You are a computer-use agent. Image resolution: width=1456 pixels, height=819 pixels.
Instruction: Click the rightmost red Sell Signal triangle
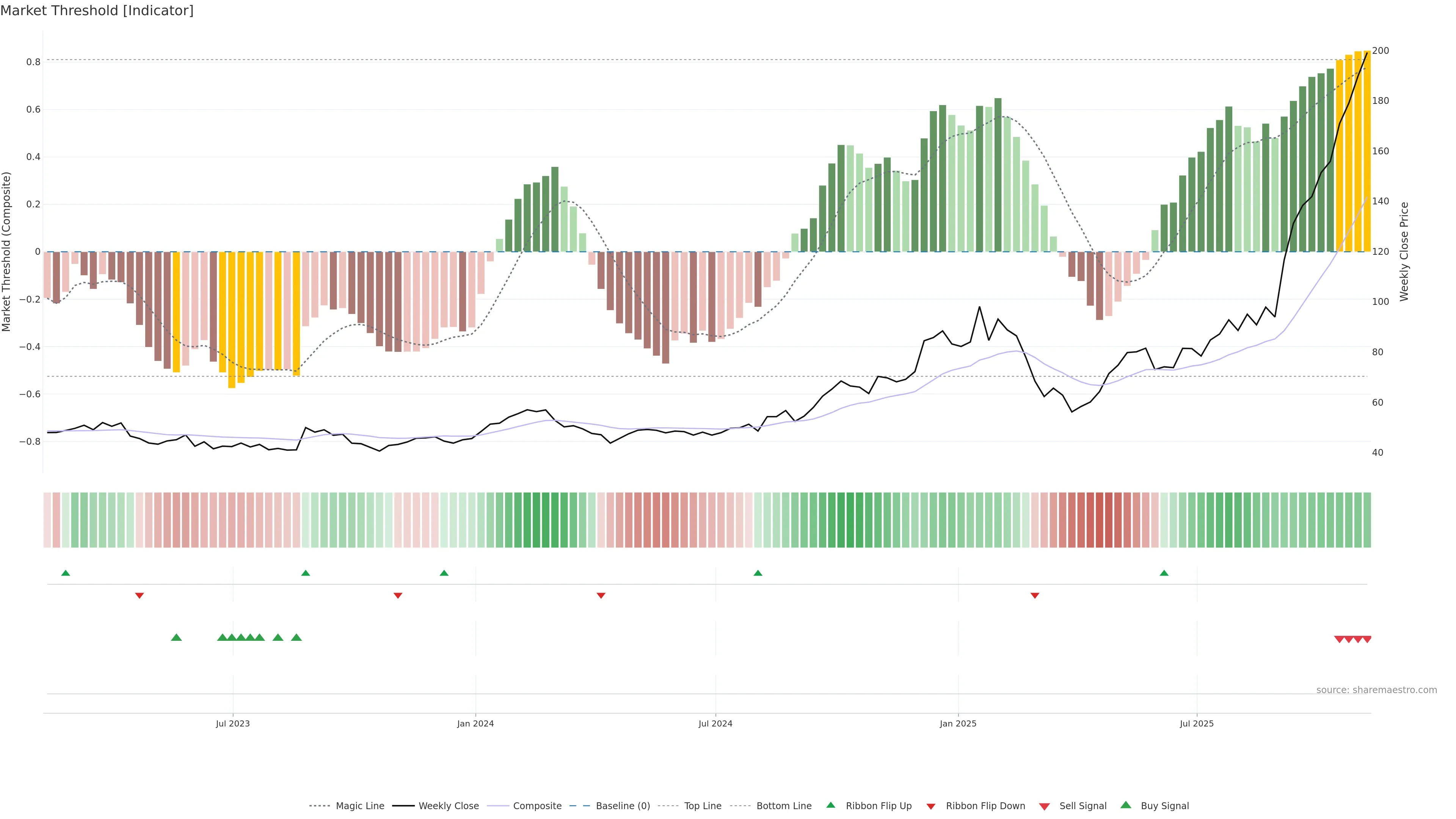click(x=1367, y=639)
